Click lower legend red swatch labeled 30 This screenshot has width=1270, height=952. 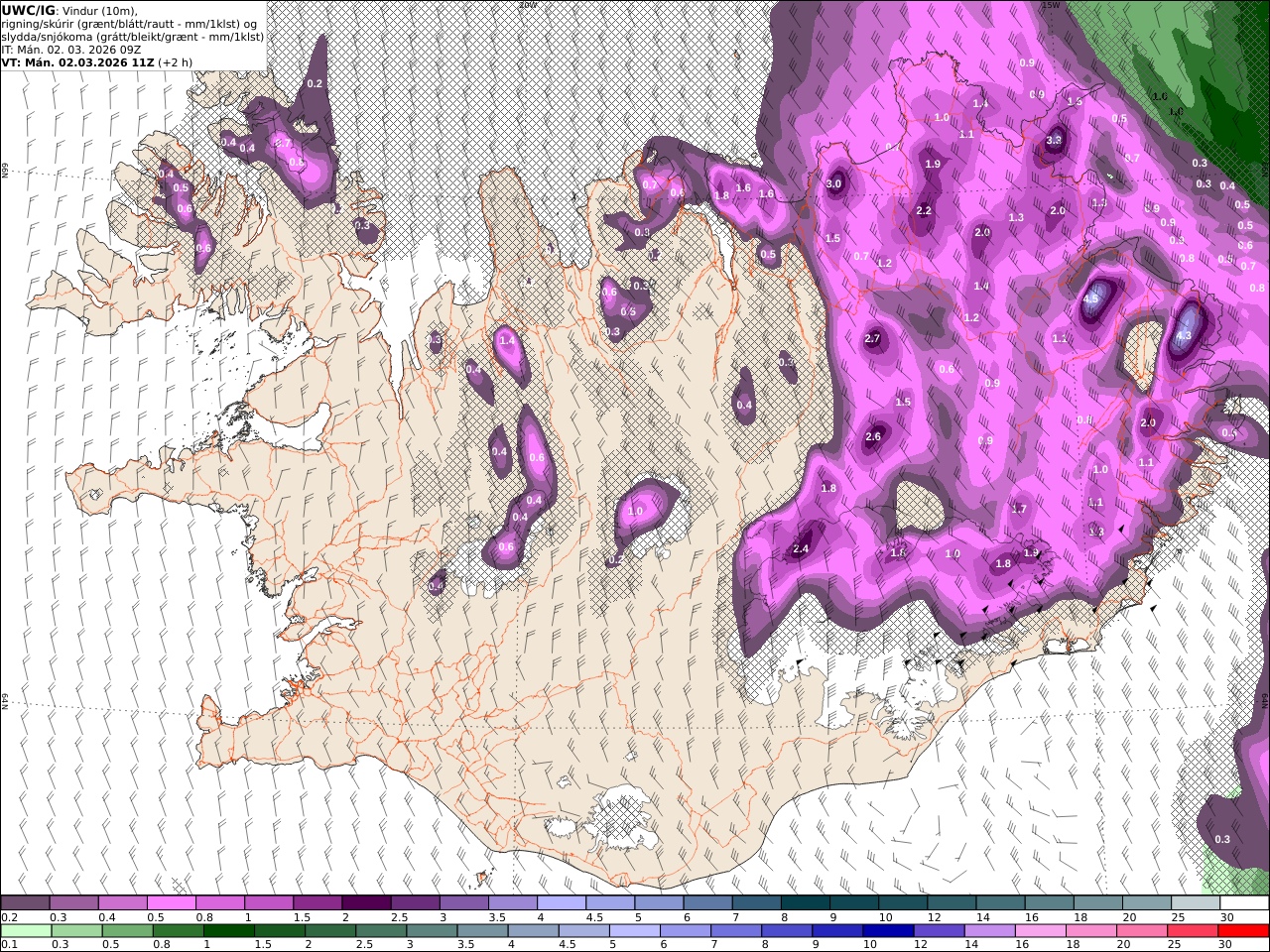coord(1243,931)
